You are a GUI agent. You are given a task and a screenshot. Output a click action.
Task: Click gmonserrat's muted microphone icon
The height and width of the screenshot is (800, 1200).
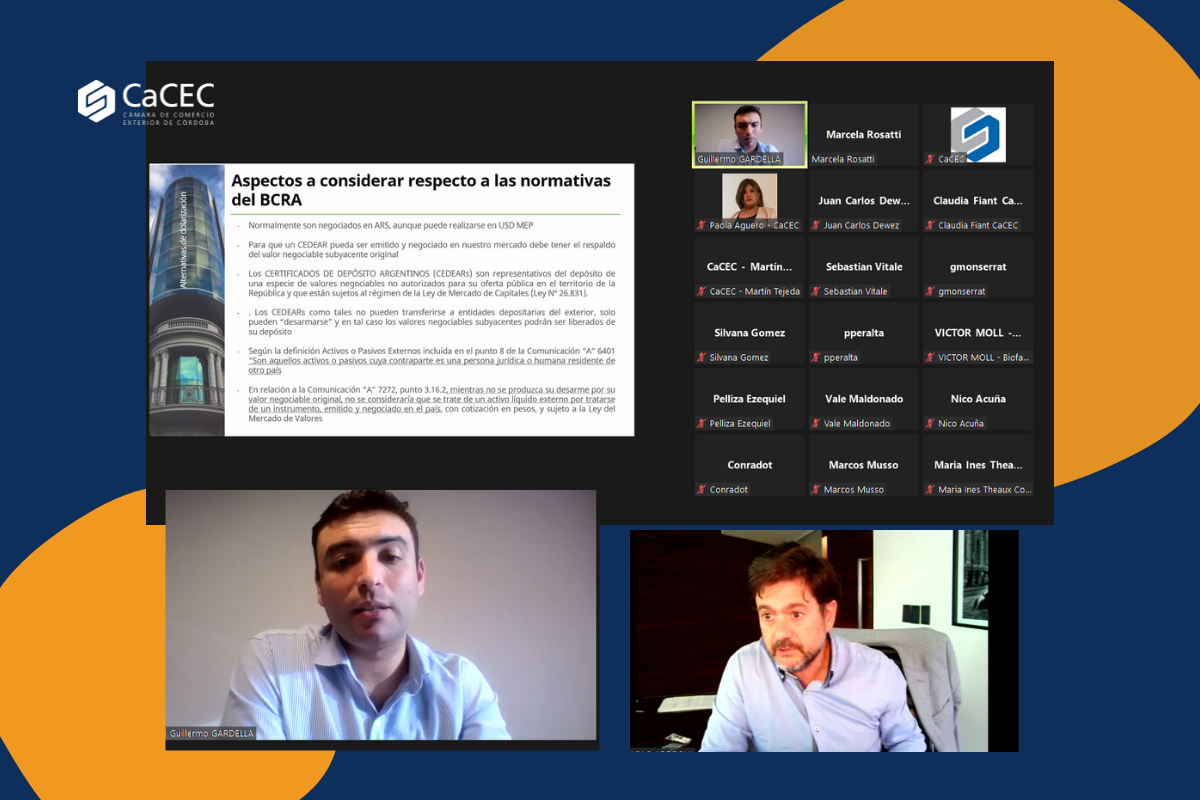coord(930,291)
